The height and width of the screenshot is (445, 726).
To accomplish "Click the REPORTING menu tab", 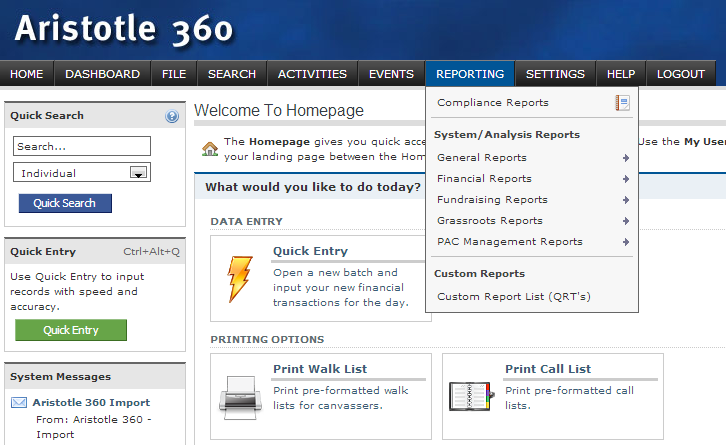I will click(x=470, y=74).
